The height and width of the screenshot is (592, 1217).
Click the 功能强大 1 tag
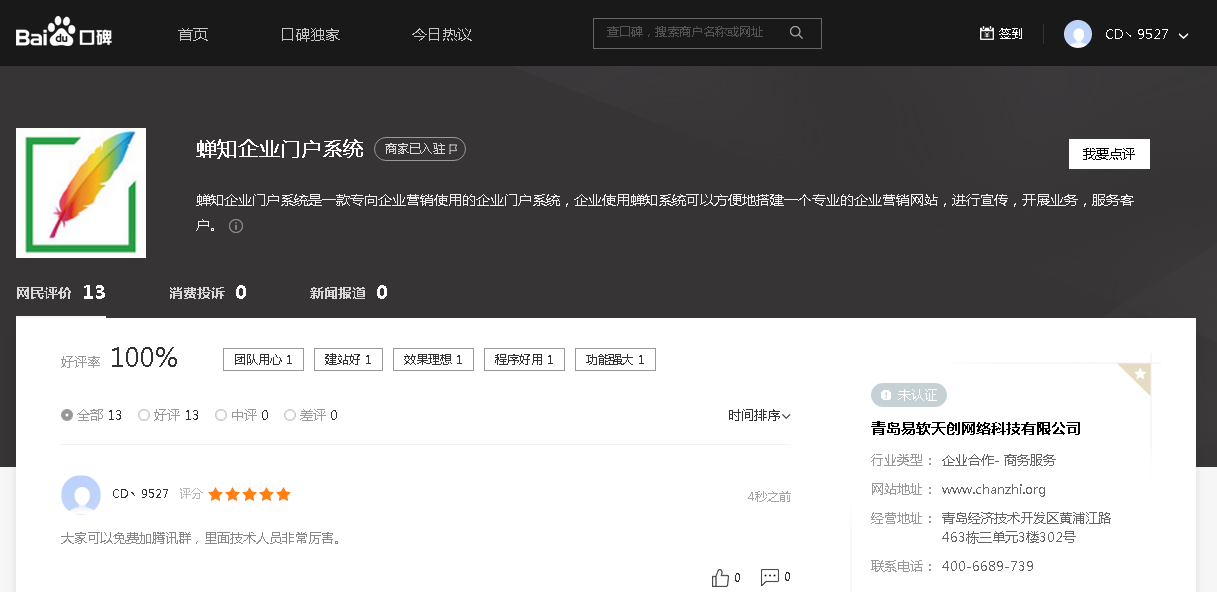(615, 359)
